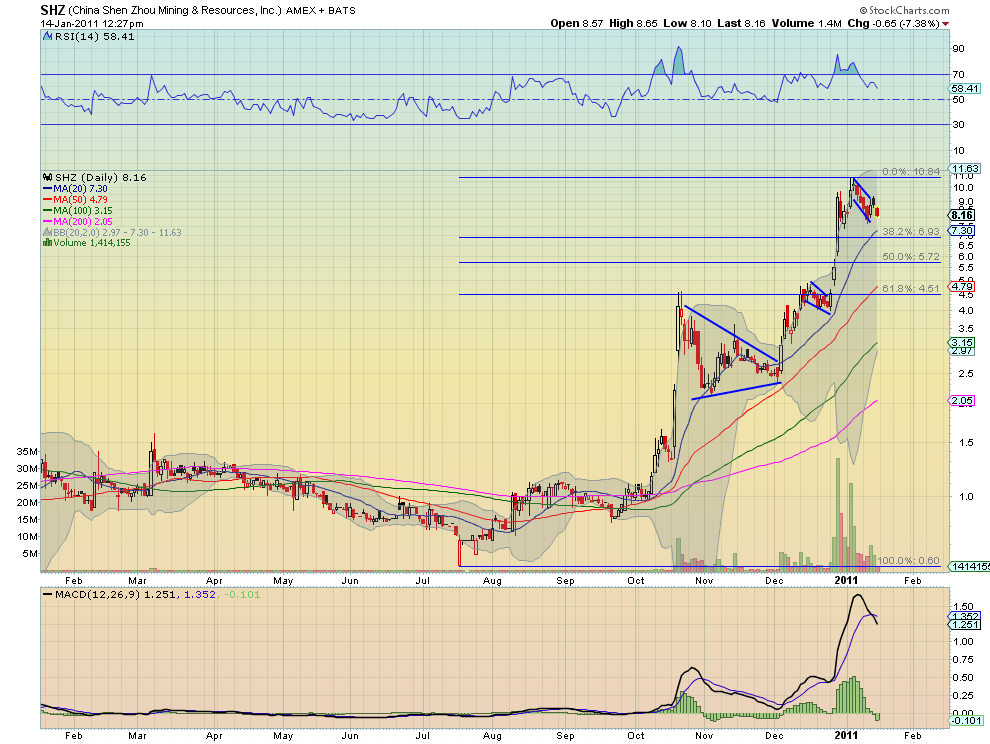Click the 4.79 red MA(50) price tag
Screen dimensions: 990x744
(963, 286)
